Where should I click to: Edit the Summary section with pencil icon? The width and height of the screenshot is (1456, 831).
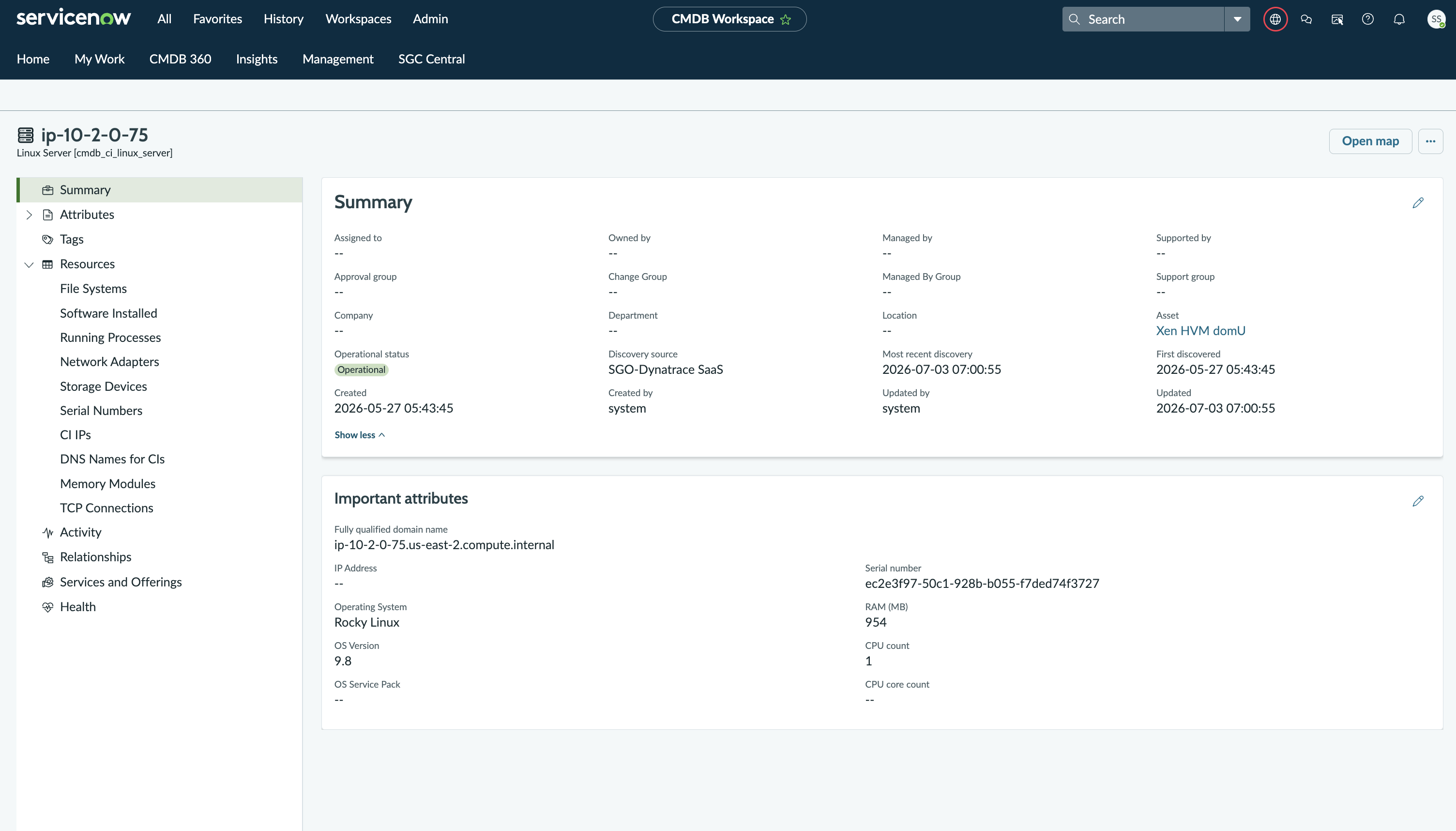(1418, 202)
